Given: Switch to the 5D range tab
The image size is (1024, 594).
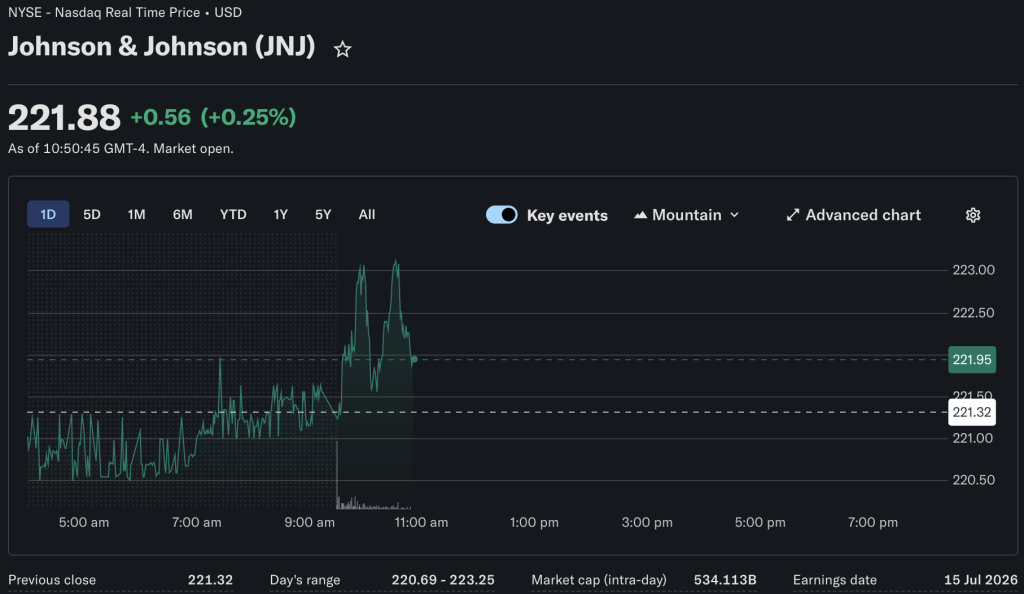Looking at the screenshot, I should [x=91, y=214].
